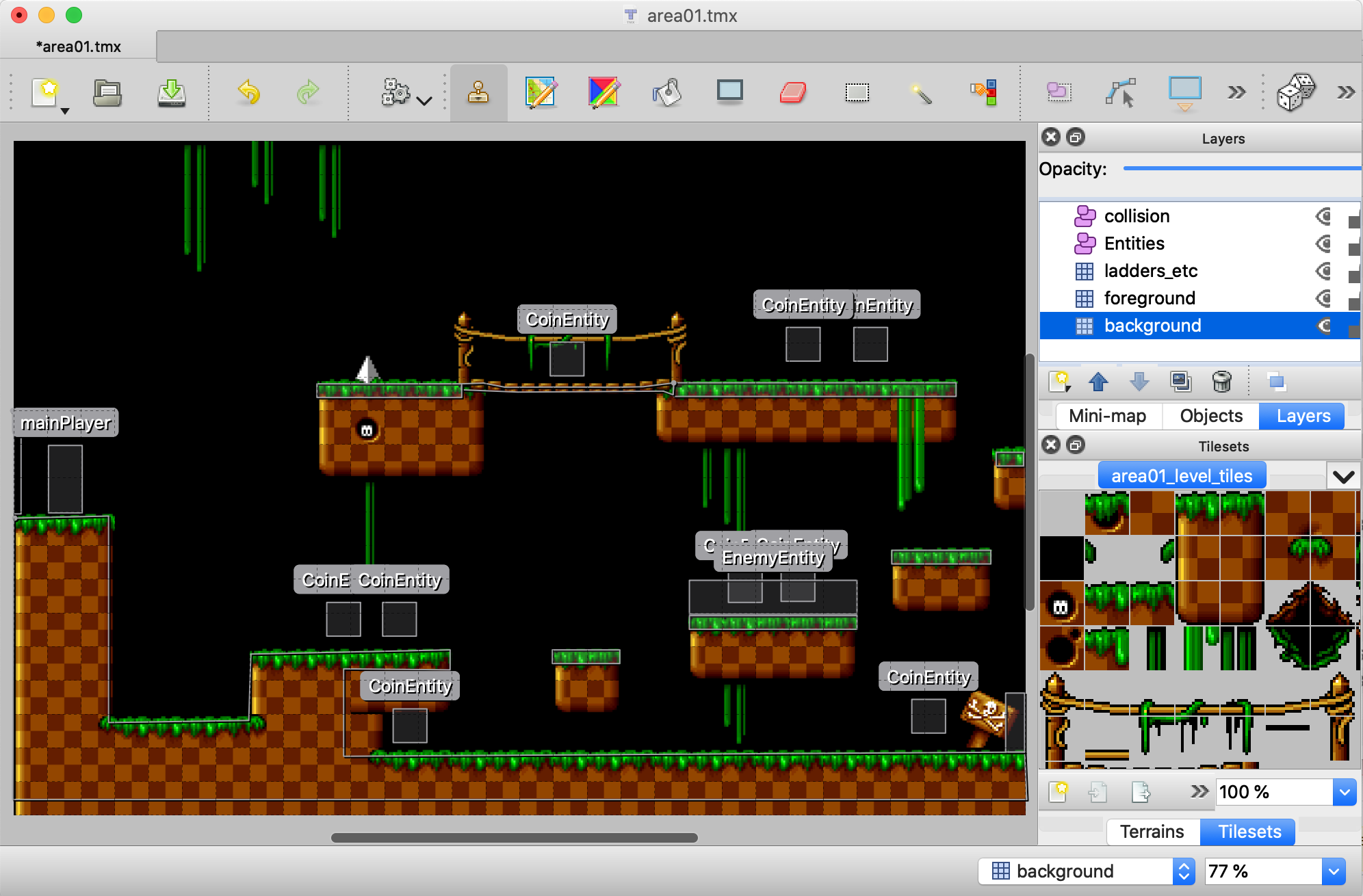The height and width of the screenshot is (896, 1363).
Task: Select the Insert Rectangle tool
Action: [x=1185, y=94]
